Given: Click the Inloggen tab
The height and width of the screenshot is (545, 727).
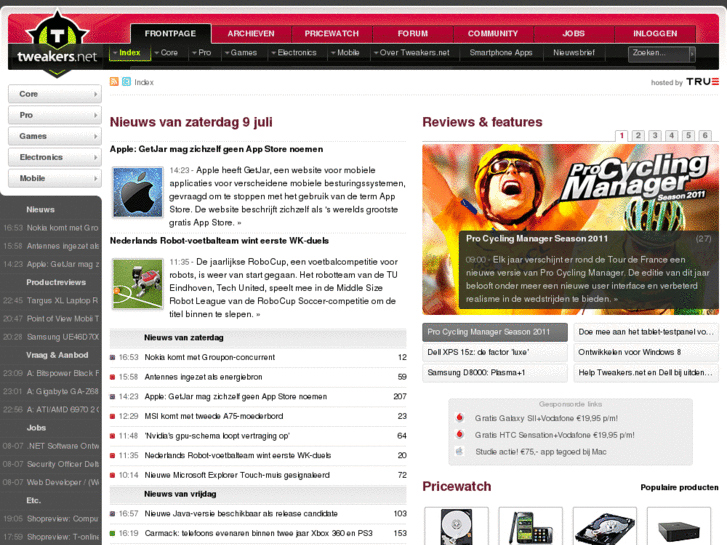Looking at the screenshot, I should pos(655,33).
